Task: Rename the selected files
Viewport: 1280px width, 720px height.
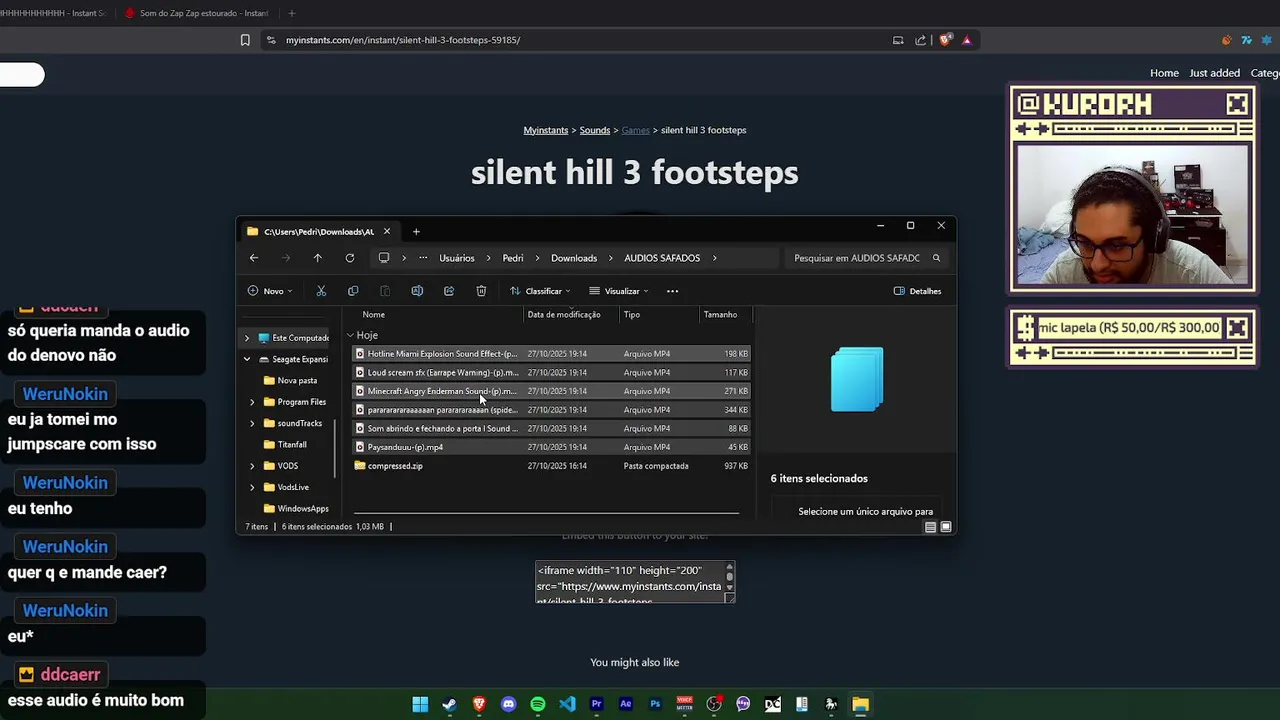Action: click(x=417, y=291)
